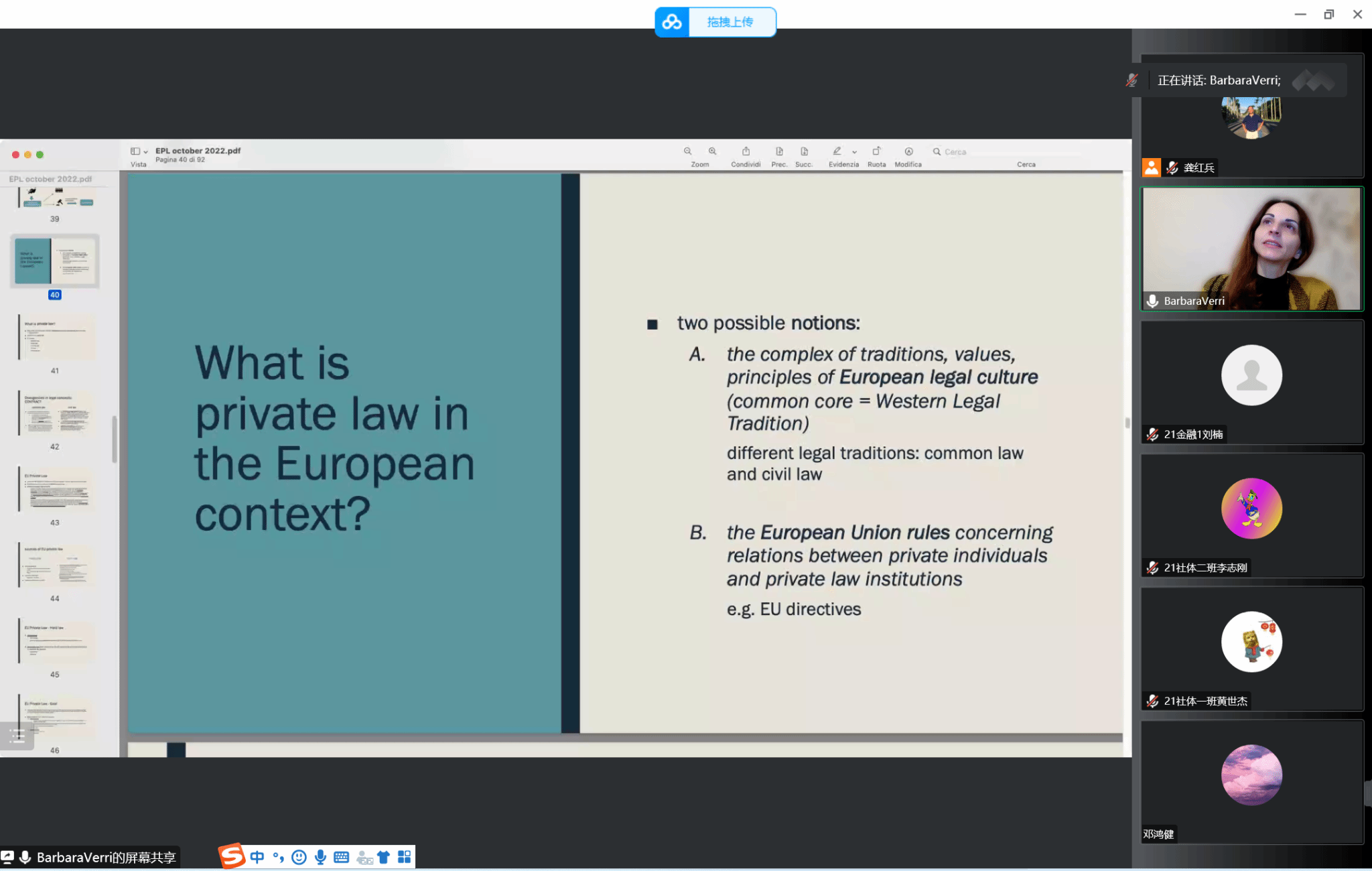Screen dimensions: 1372x871
Task: Select page 41 thumbnail in sidebar
Action: pos(56,338)
